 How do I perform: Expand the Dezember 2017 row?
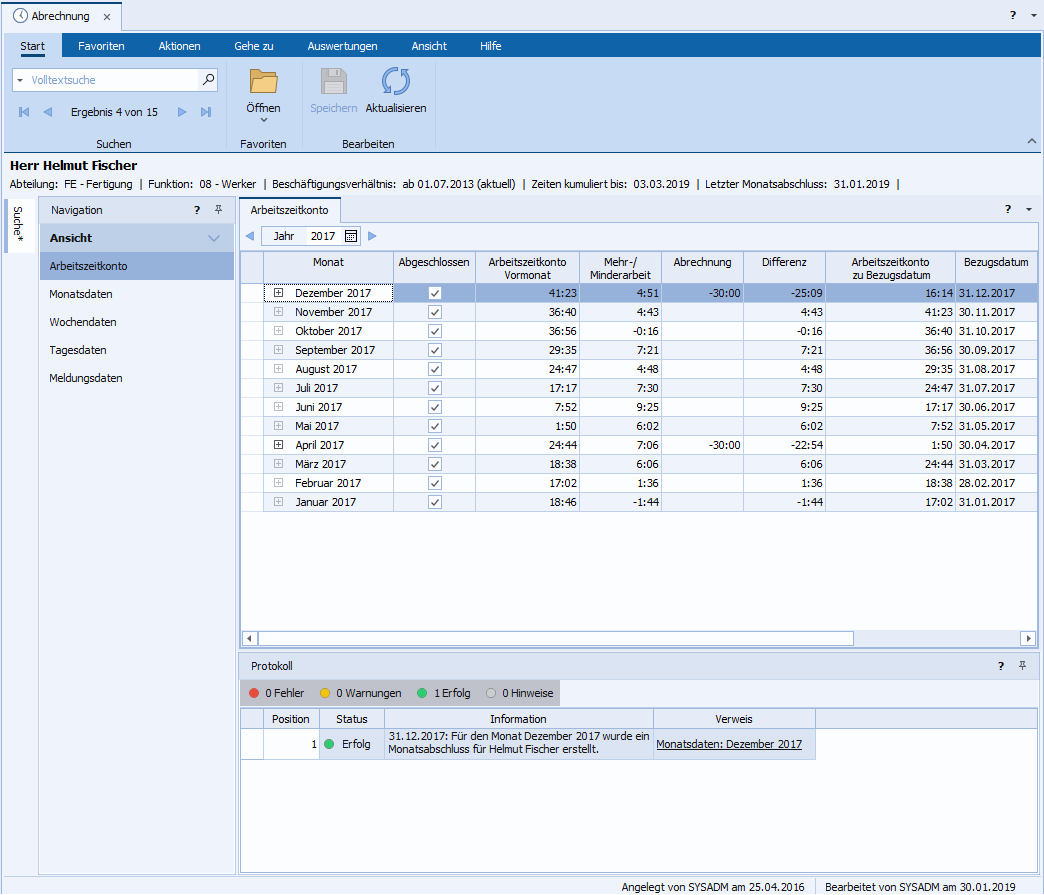tap(279, 293)
